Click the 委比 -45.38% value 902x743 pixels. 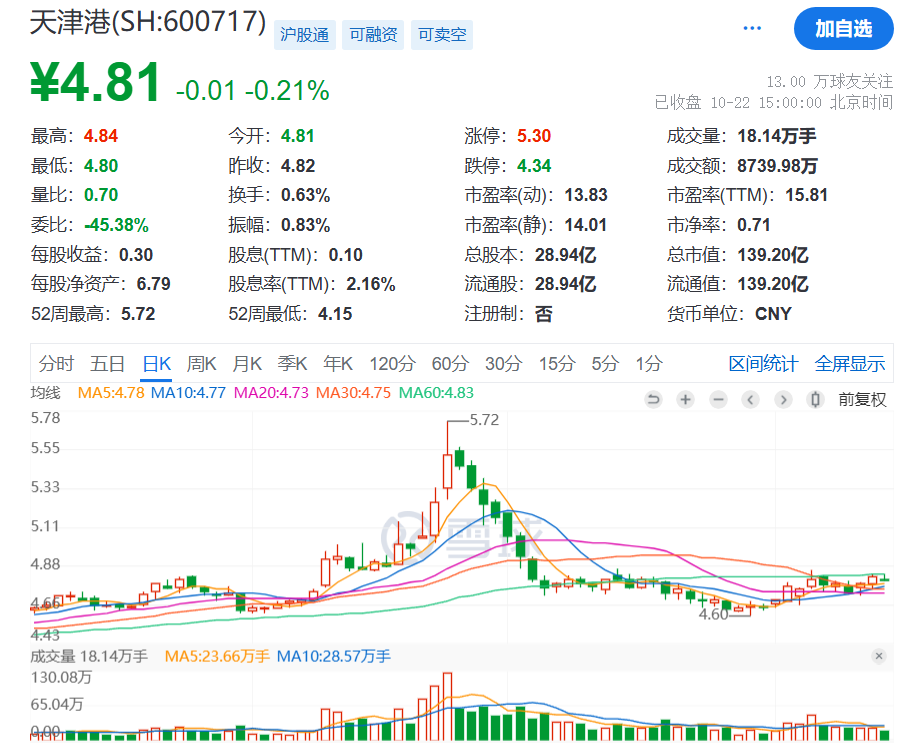point(116,225)
